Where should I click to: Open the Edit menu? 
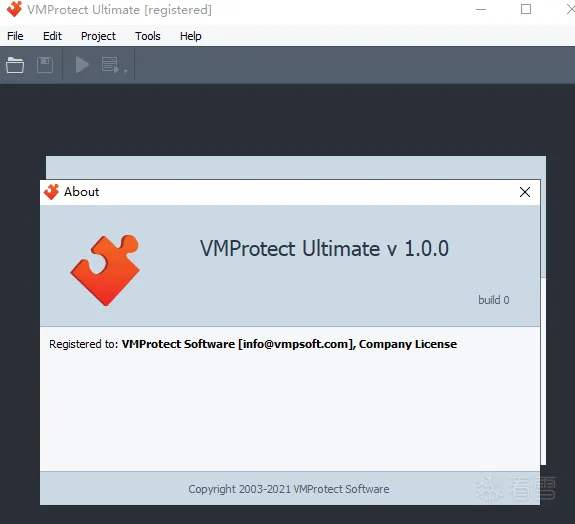(x=52, y=36)
